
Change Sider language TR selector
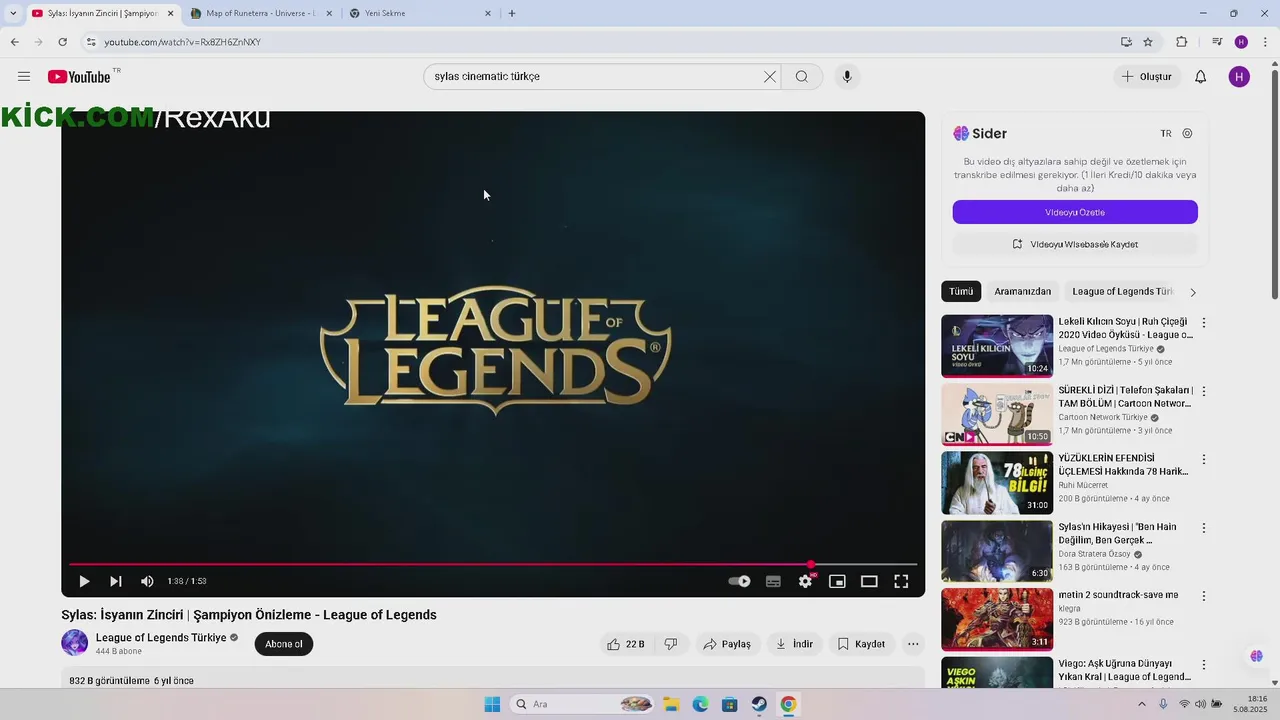pyautogui.click(x=1166, y=133)
